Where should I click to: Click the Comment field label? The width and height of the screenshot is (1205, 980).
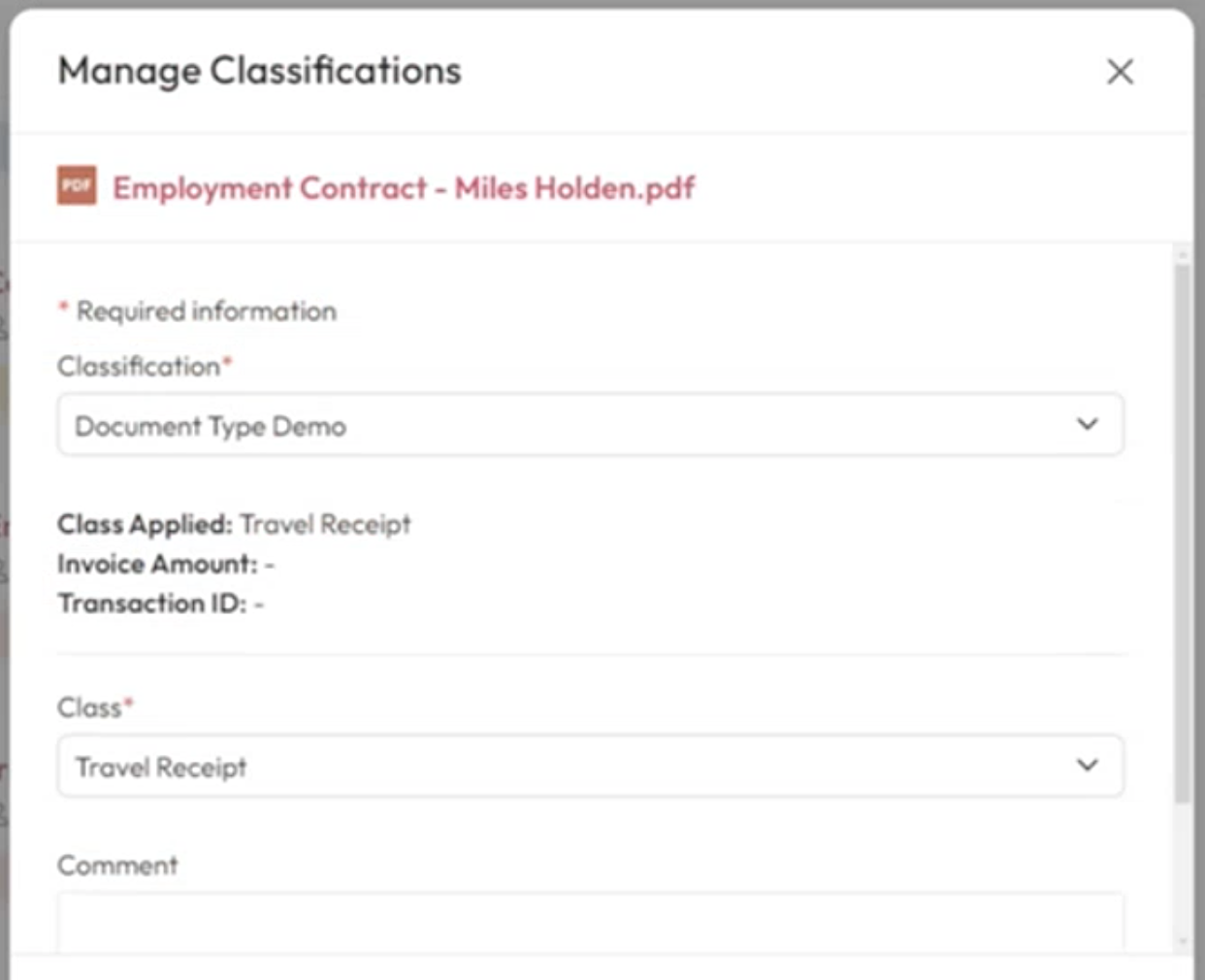click(x=117, y=866)
